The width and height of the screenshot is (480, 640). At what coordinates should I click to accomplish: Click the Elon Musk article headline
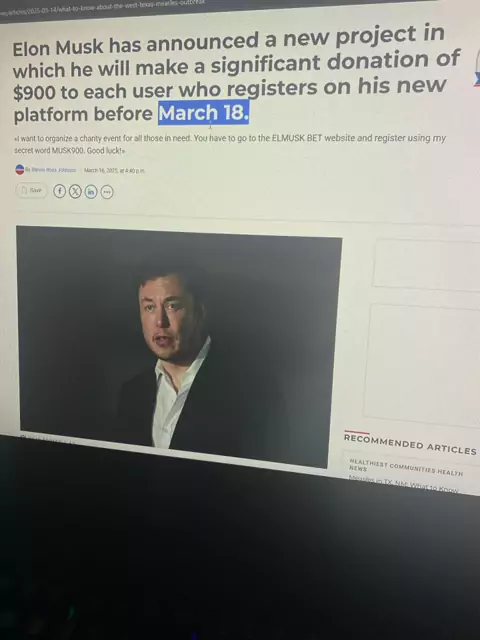(x=236, y=76)
